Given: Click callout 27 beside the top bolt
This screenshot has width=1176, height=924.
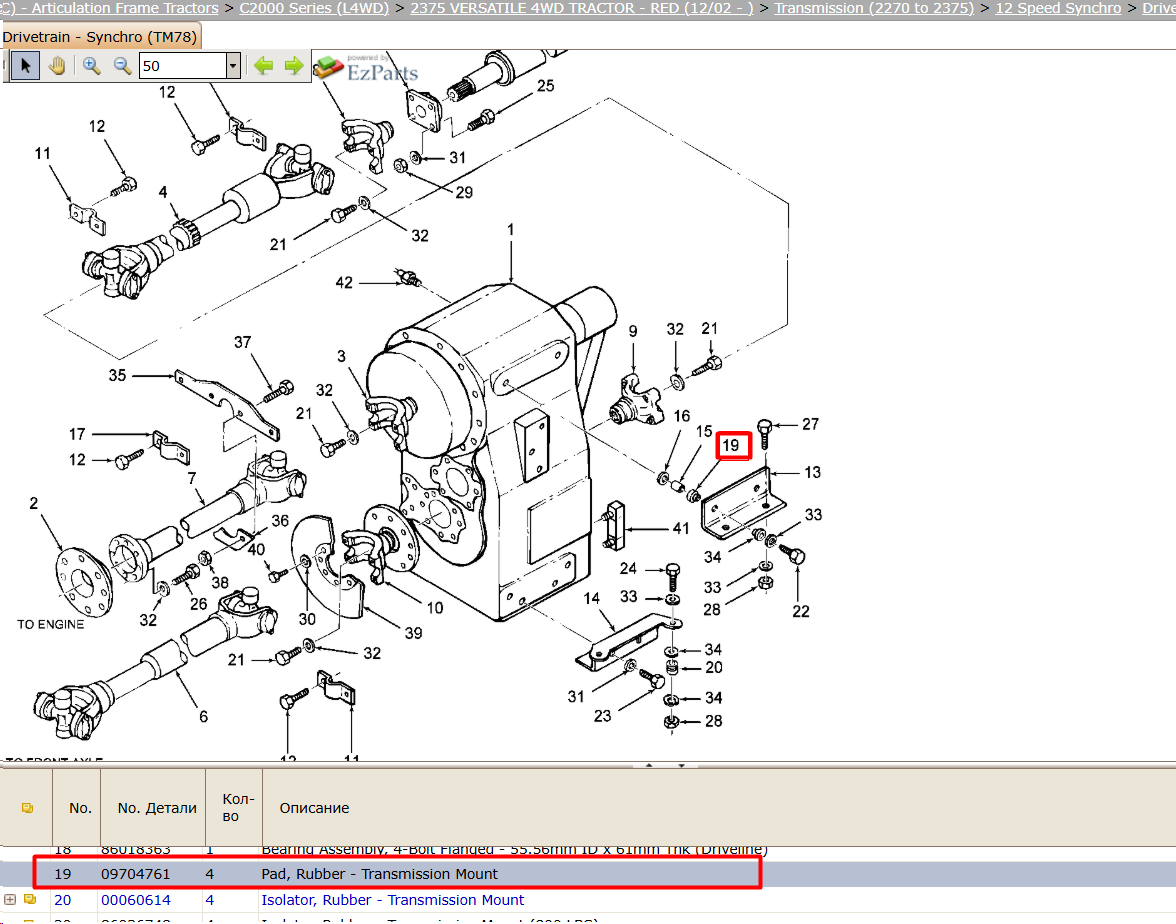Looking at the screenshot, I should tap(810, 424).
